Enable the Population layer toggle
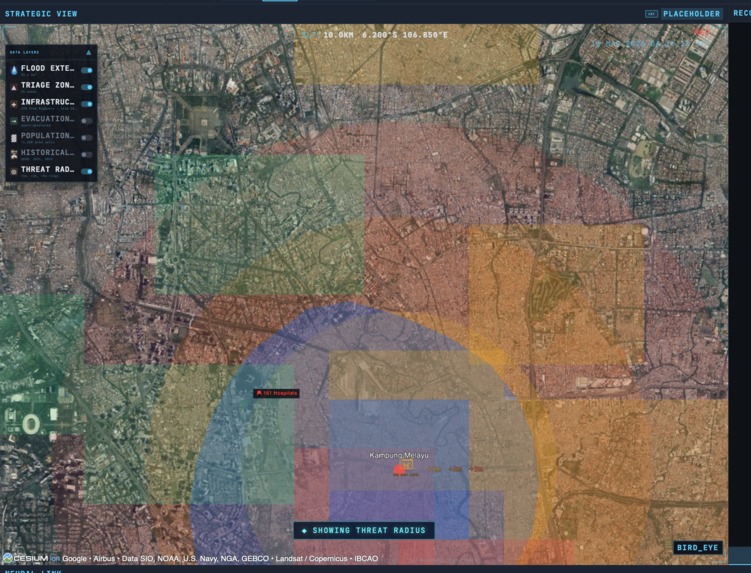The width and height of the screenshot is (751, 573). (87, 138)
